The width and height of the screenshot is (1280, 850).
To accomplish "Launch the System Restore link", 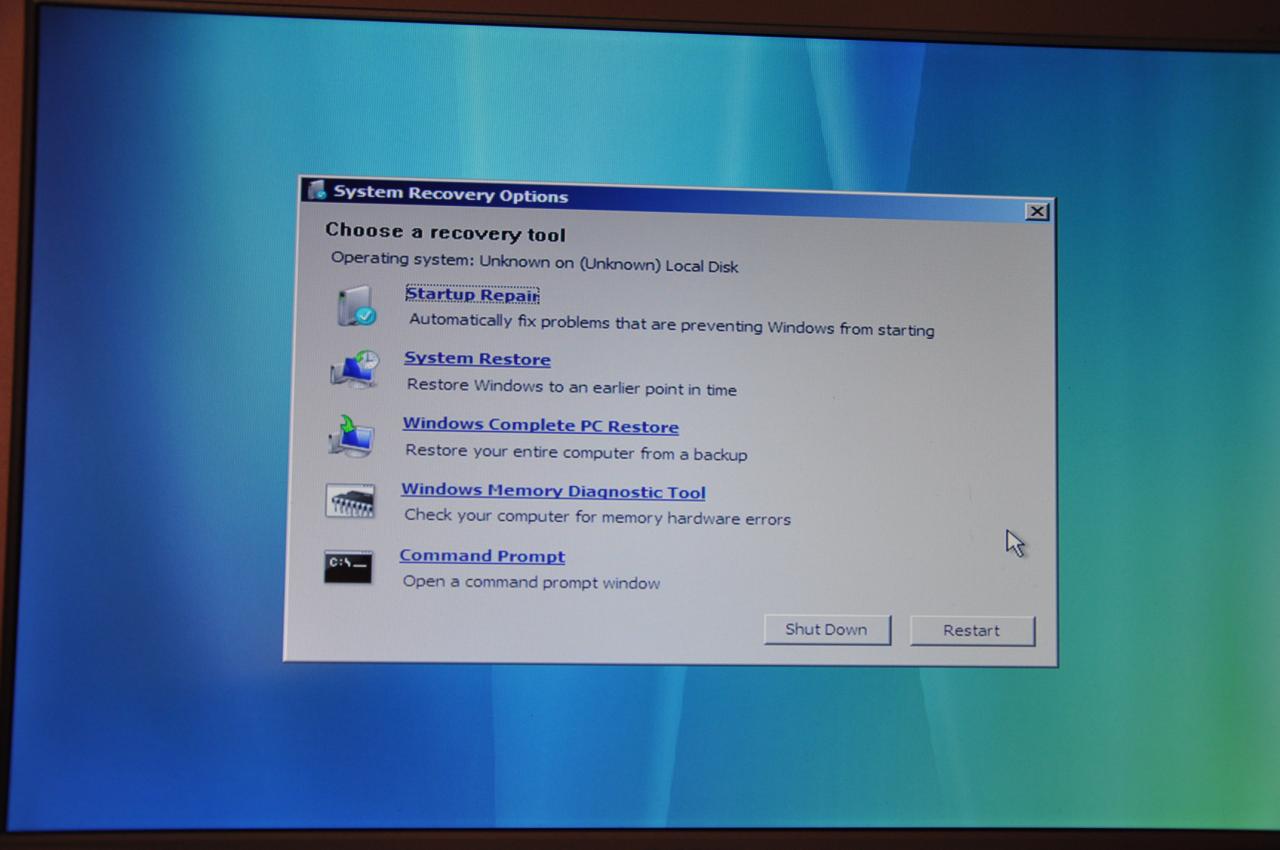I will (x=477, y=359).
